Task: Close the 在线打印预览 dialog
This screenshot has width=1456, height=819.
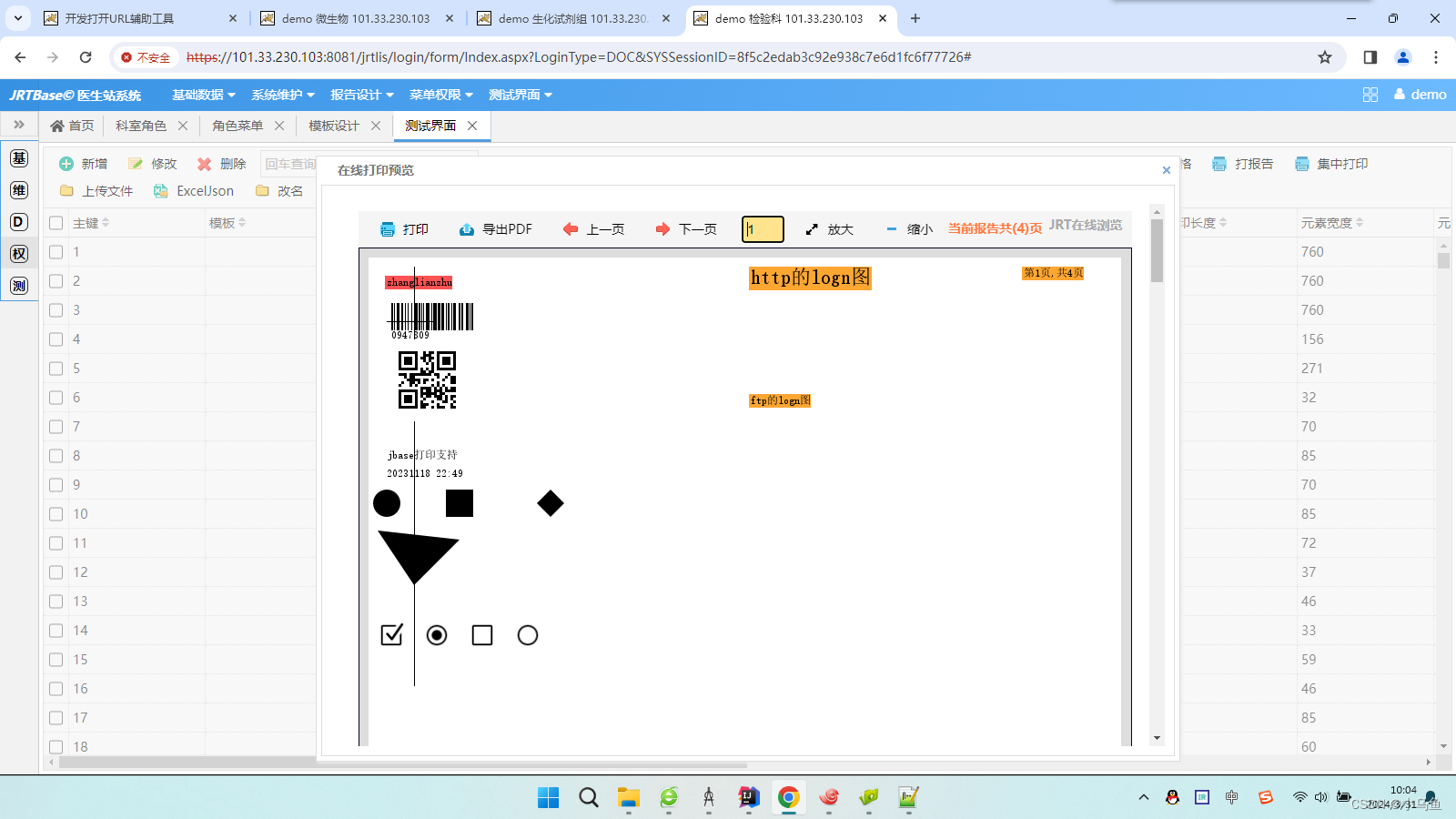Action: (1167, 170)
